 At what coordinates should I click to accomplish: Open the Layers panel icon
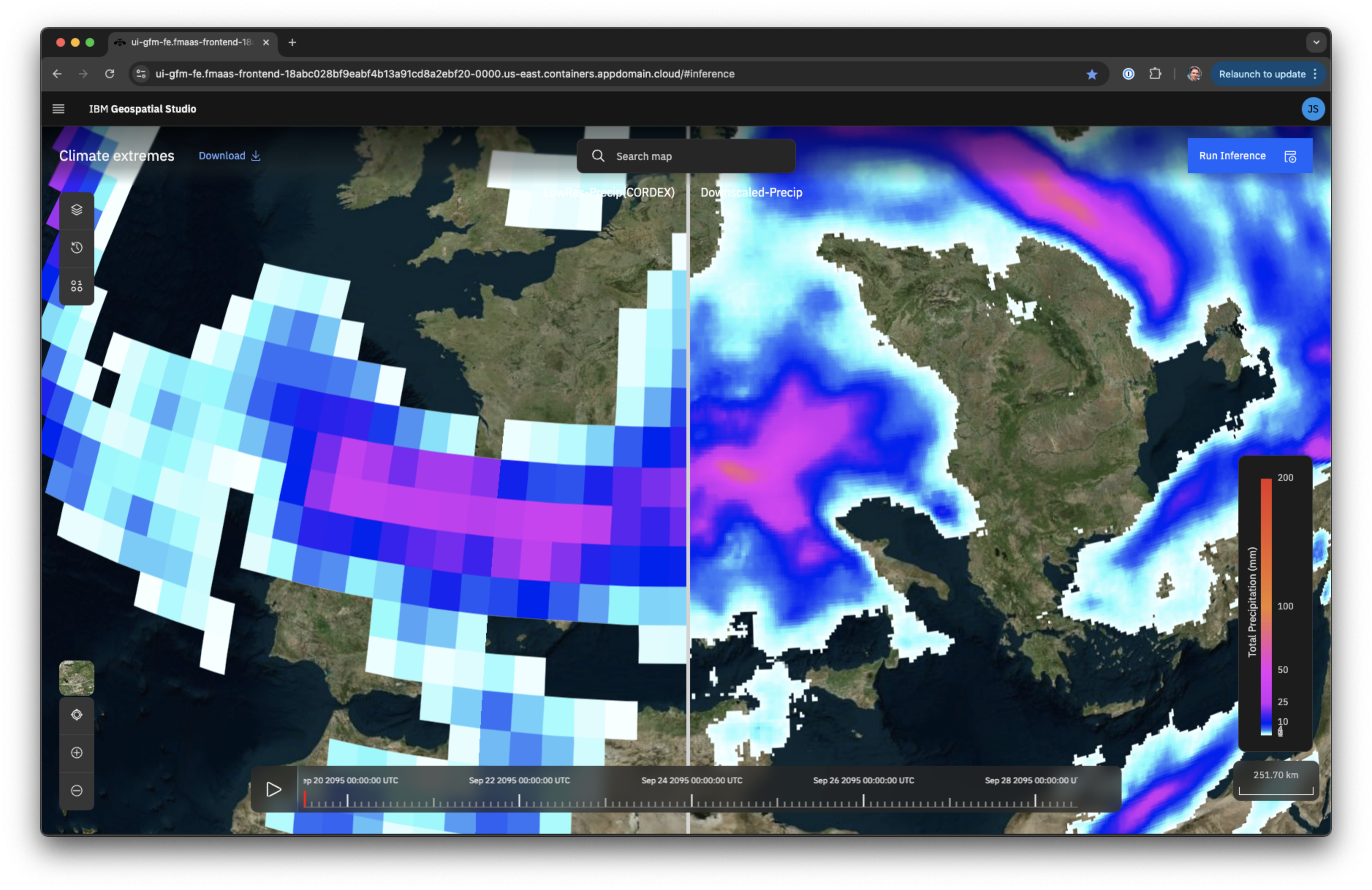77,210
